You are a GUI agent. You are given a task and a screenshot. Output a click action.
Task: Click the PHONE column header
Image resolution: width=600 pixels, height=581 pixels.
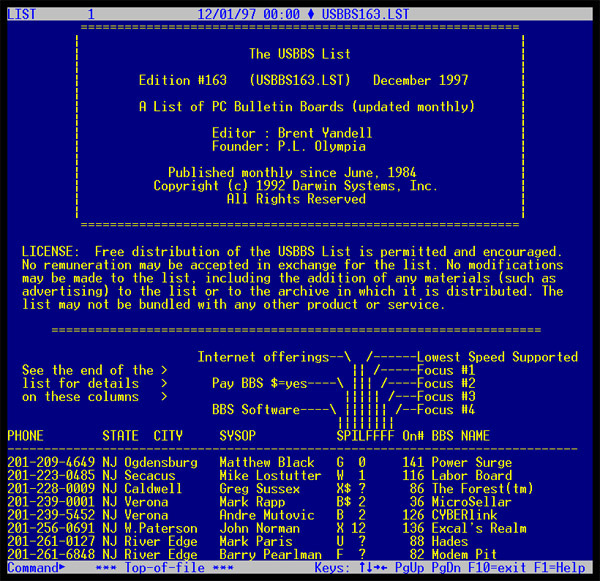tap(26, 436)
